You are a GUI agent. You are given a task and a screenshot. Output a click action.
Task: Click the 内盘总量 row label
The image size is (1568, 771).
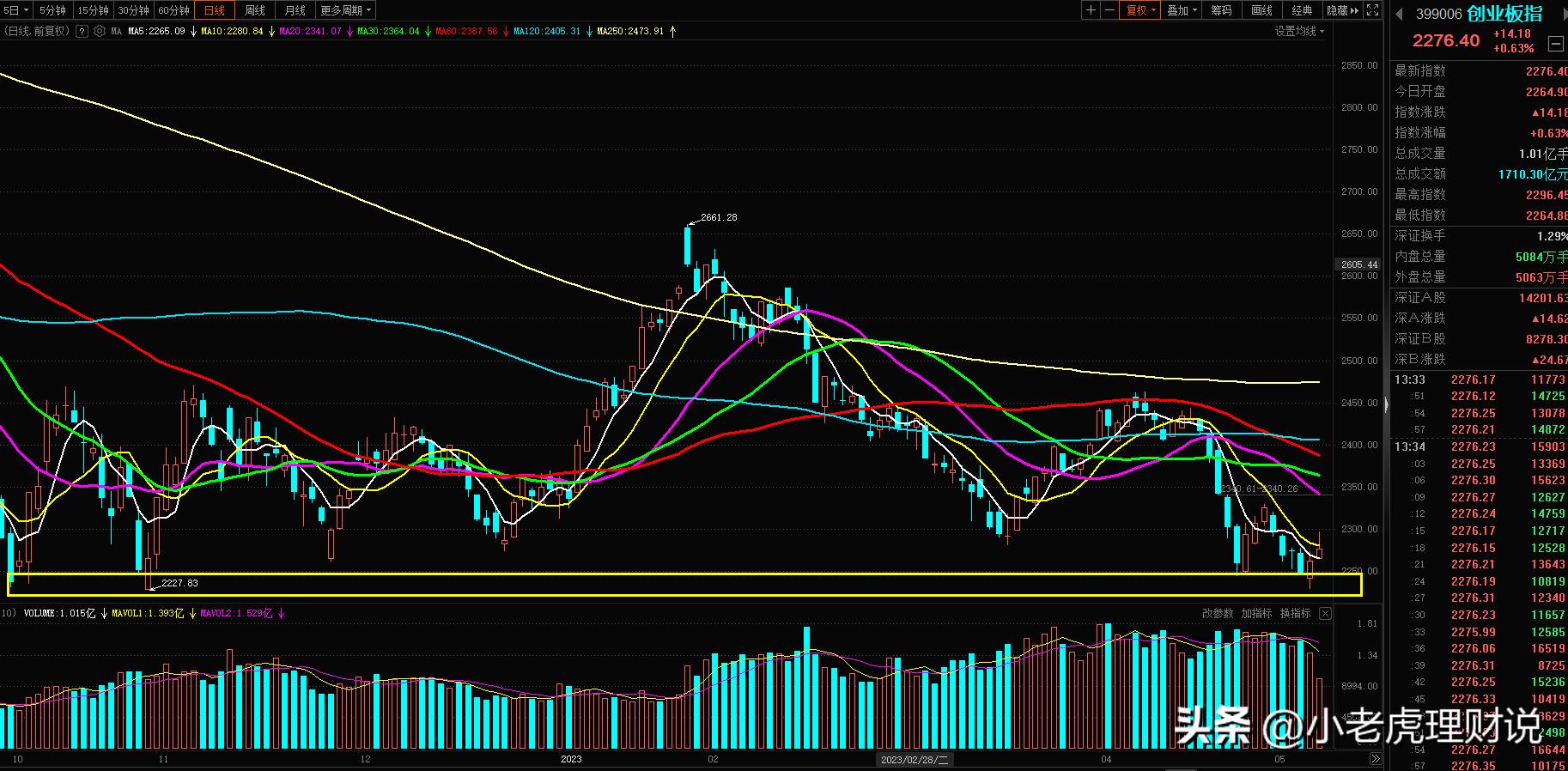click(1420, 256)
